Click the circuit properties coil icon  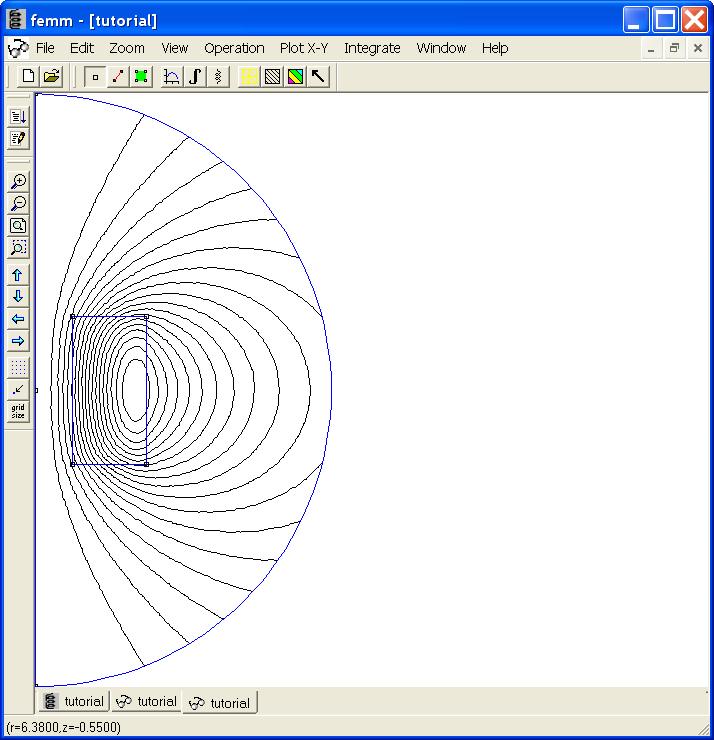(x=218, y=76)
